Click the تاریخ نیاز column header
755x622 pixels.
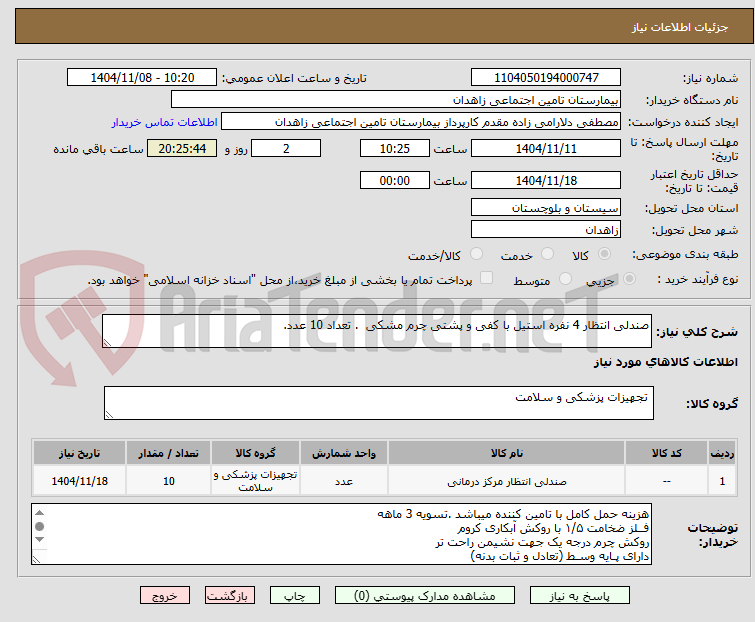(79, 453)
